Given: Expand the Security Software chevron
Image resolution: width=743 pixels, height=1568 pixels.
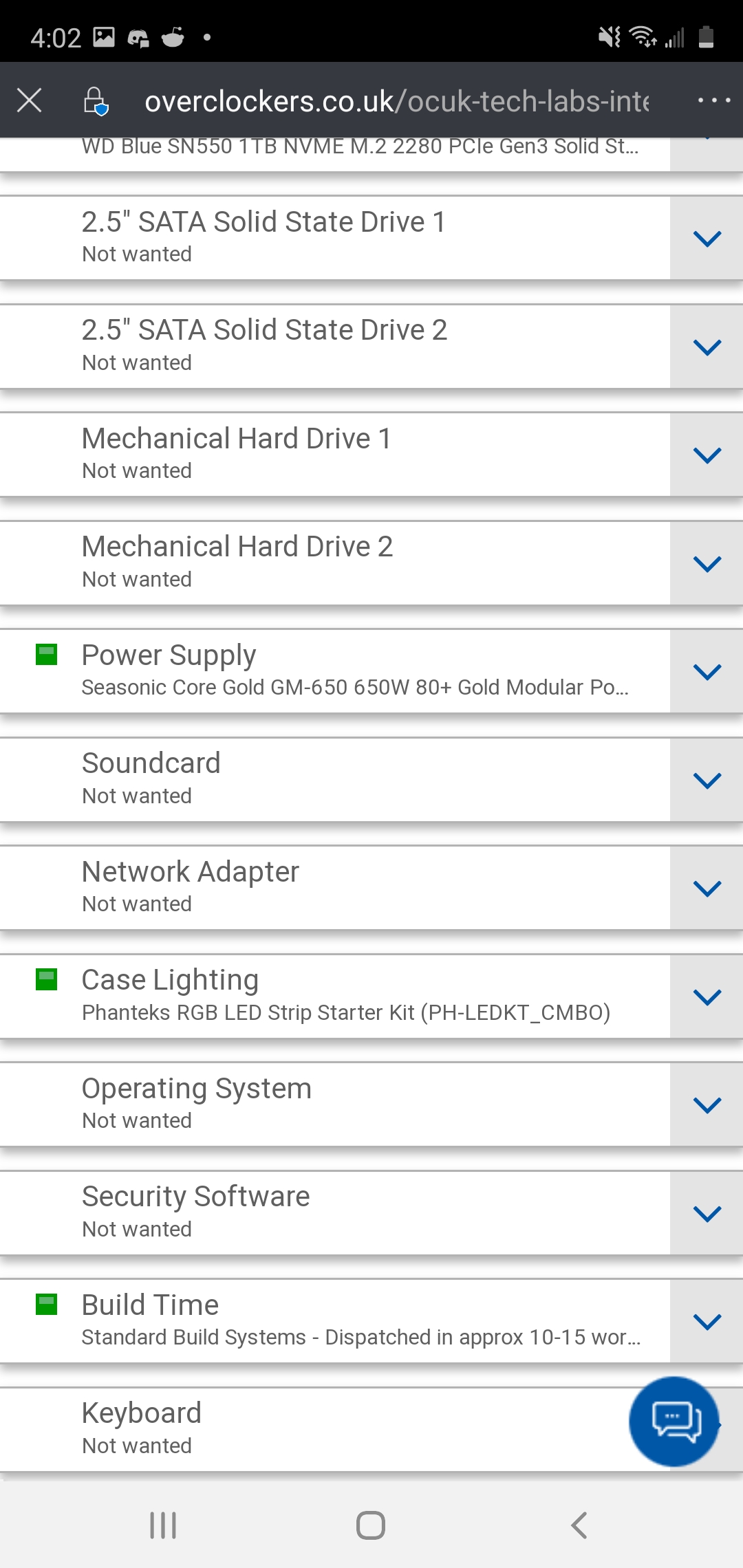Looking at the screenshot, I should pyautogui.click(x=707, y=1213).
